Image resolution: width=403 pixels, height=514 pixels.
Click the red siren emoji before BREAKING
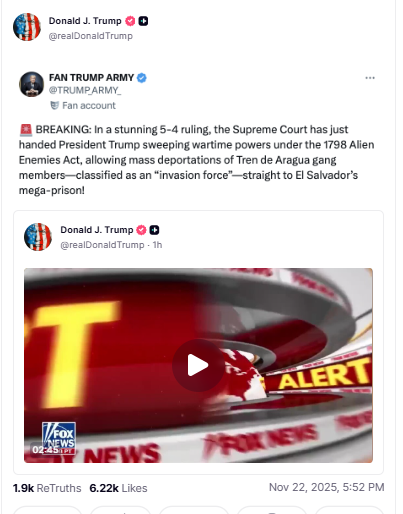[26, 130]
